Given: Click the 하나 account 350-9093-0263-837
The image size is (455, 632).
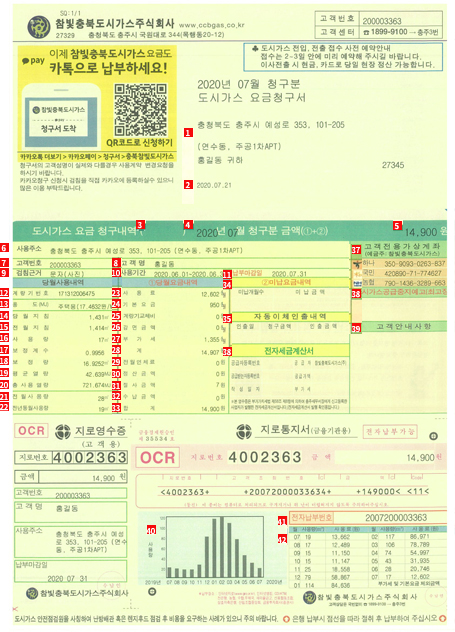Looking at the screenshot, I should pos(415,264).
